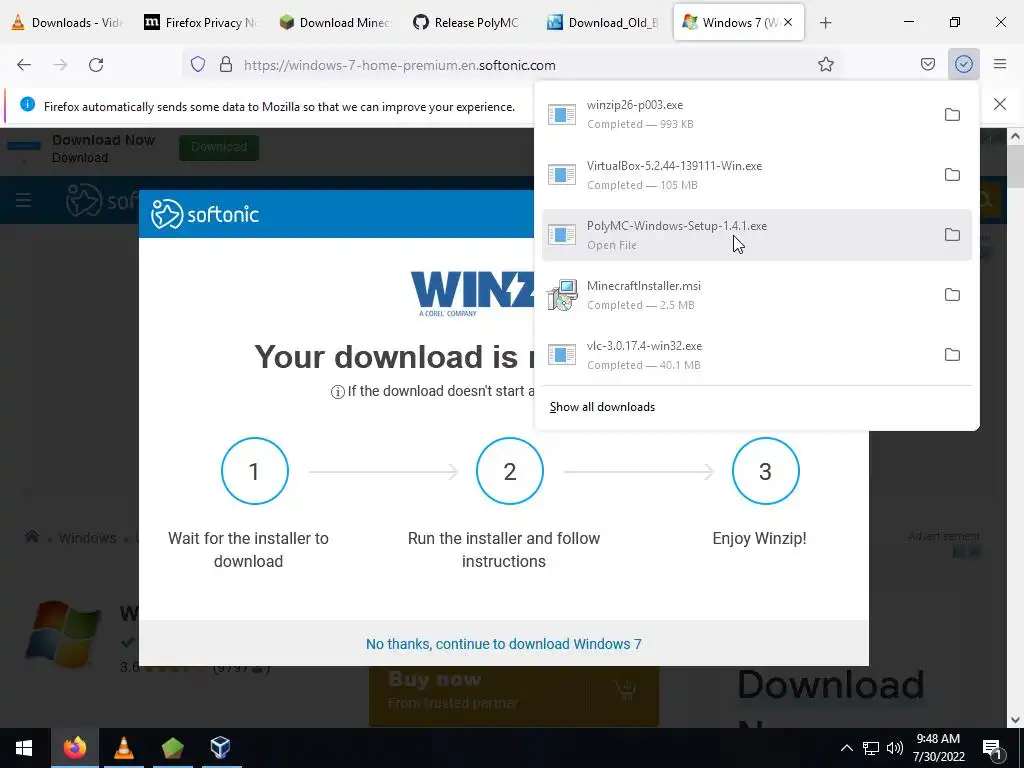Open VLC from the taskbar
The width and height of the screenshot is (1024, 768).
[123, 748]
